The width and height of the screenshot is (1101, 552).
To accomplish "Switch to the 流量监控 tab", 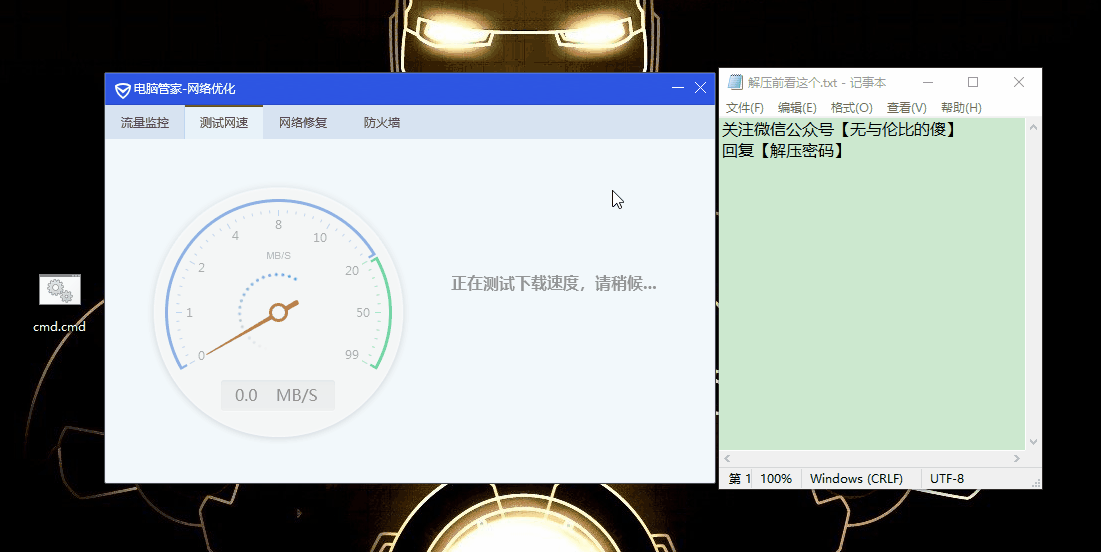I will pos(145,122).
